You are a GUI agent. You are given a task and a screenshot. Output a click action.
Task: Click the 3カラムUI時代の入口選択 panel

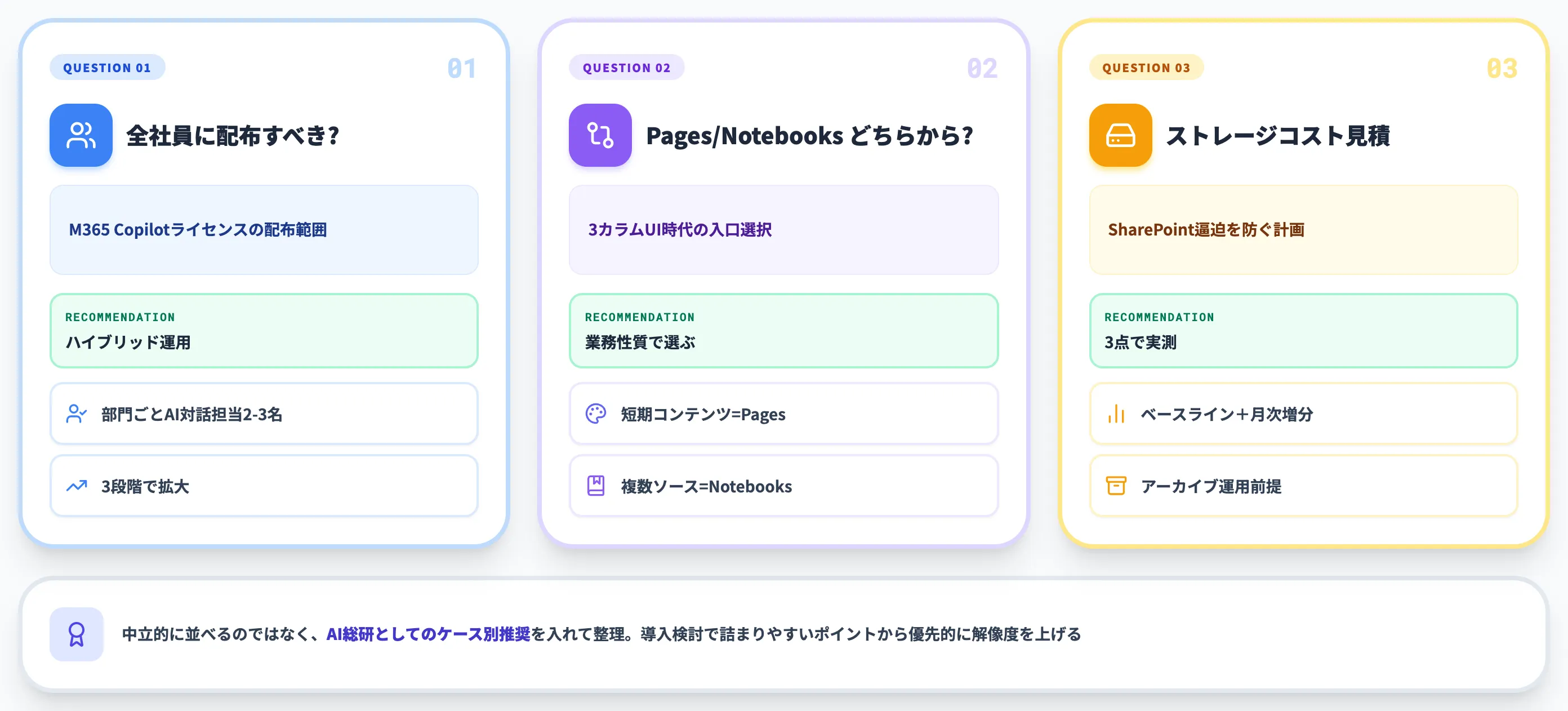click(x=783, y=229)
